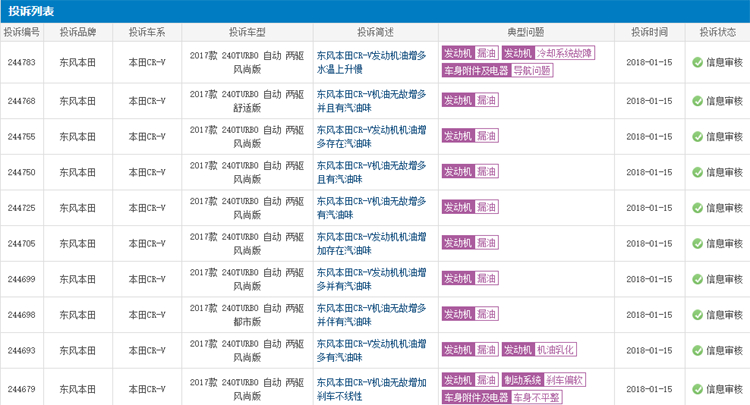Select complaint number 244698
Image resolution: width=750 pixels, height=405 pixels.
pyautogui.click(x=22, y=315)
